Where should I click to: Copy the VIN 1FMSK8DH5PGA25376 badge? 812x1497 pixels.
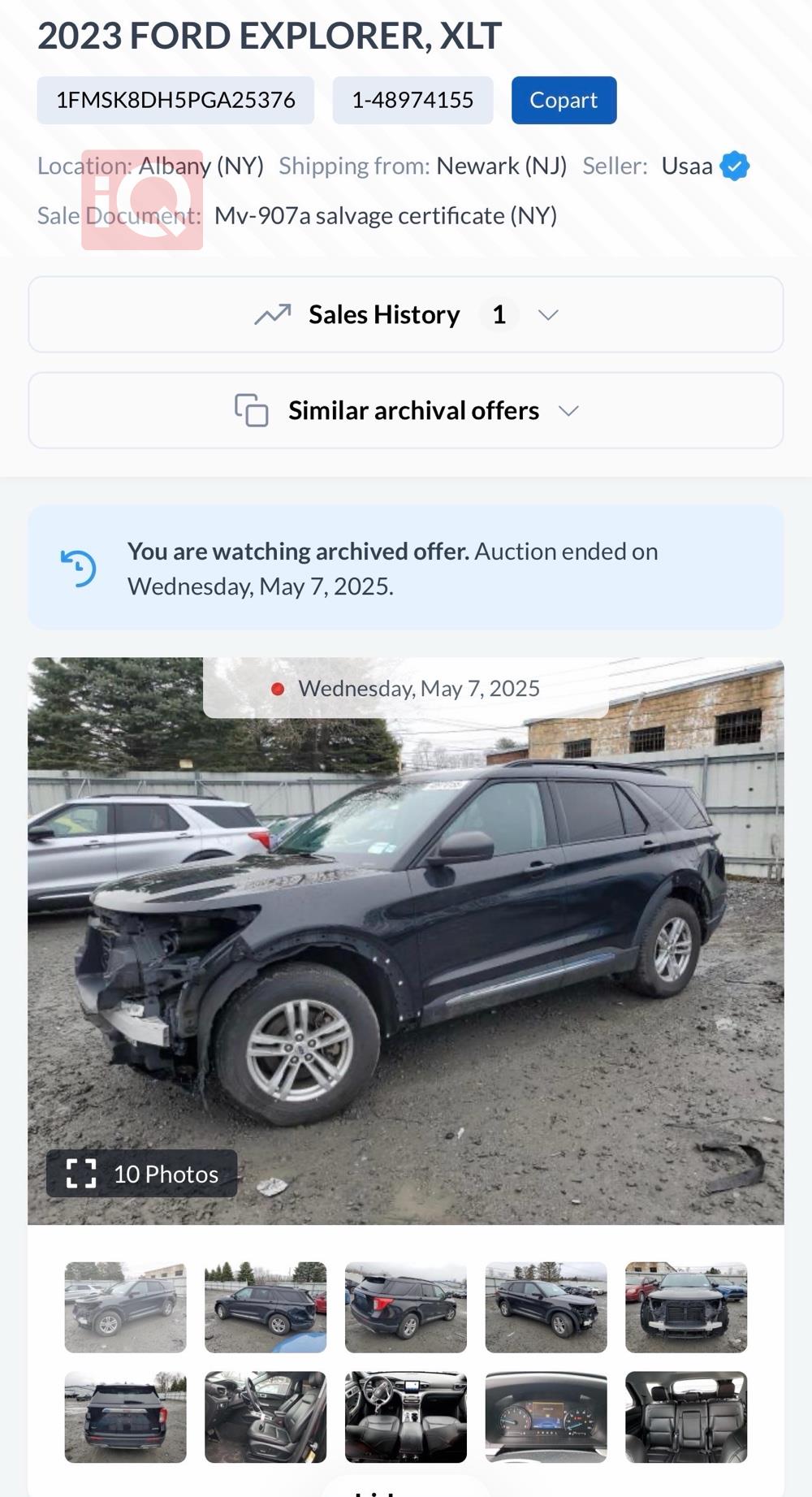pyautogui.click(x=175, y=100)
